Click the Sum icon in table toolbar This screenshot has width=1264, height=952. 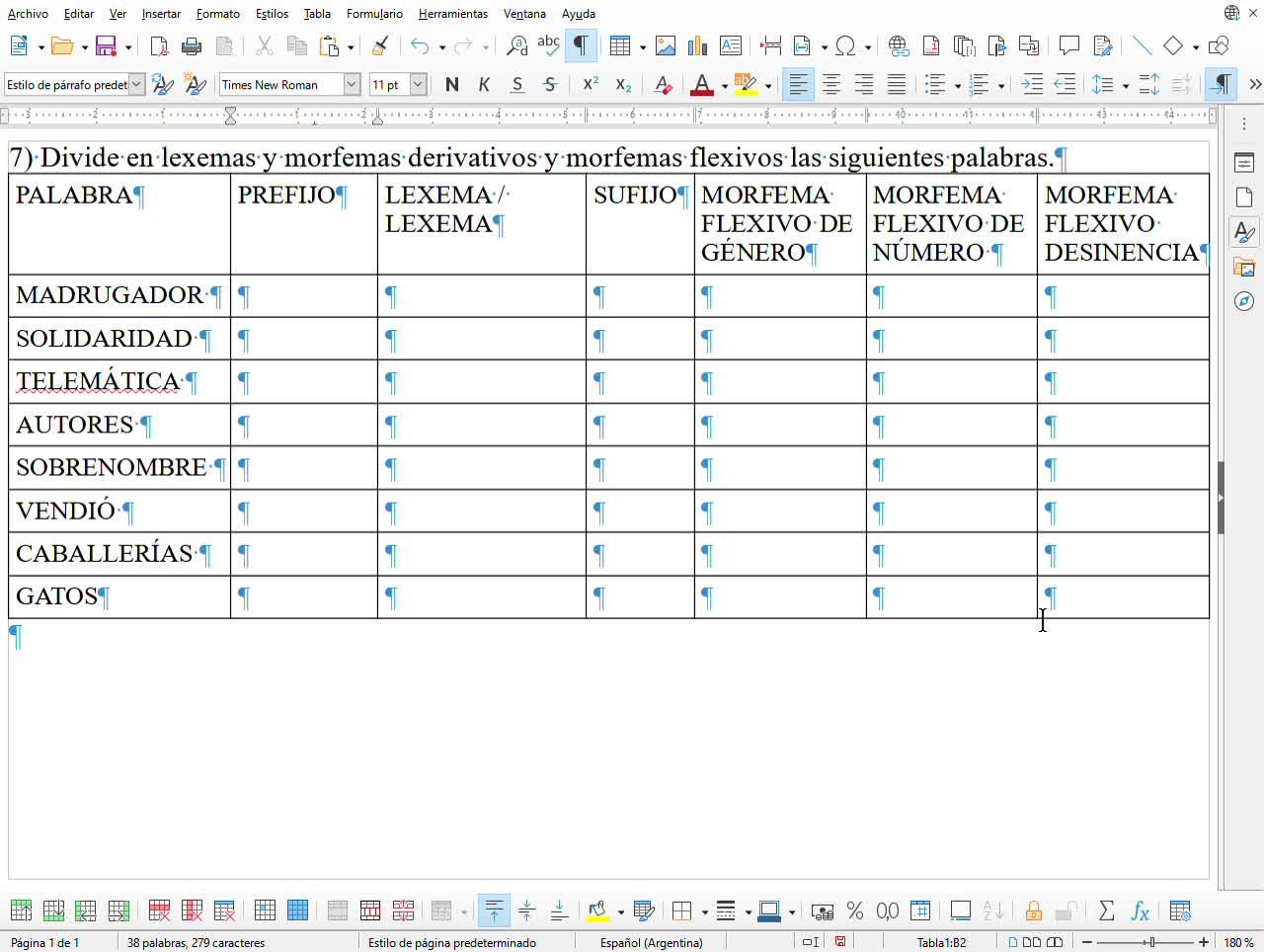pos(1107,911)
